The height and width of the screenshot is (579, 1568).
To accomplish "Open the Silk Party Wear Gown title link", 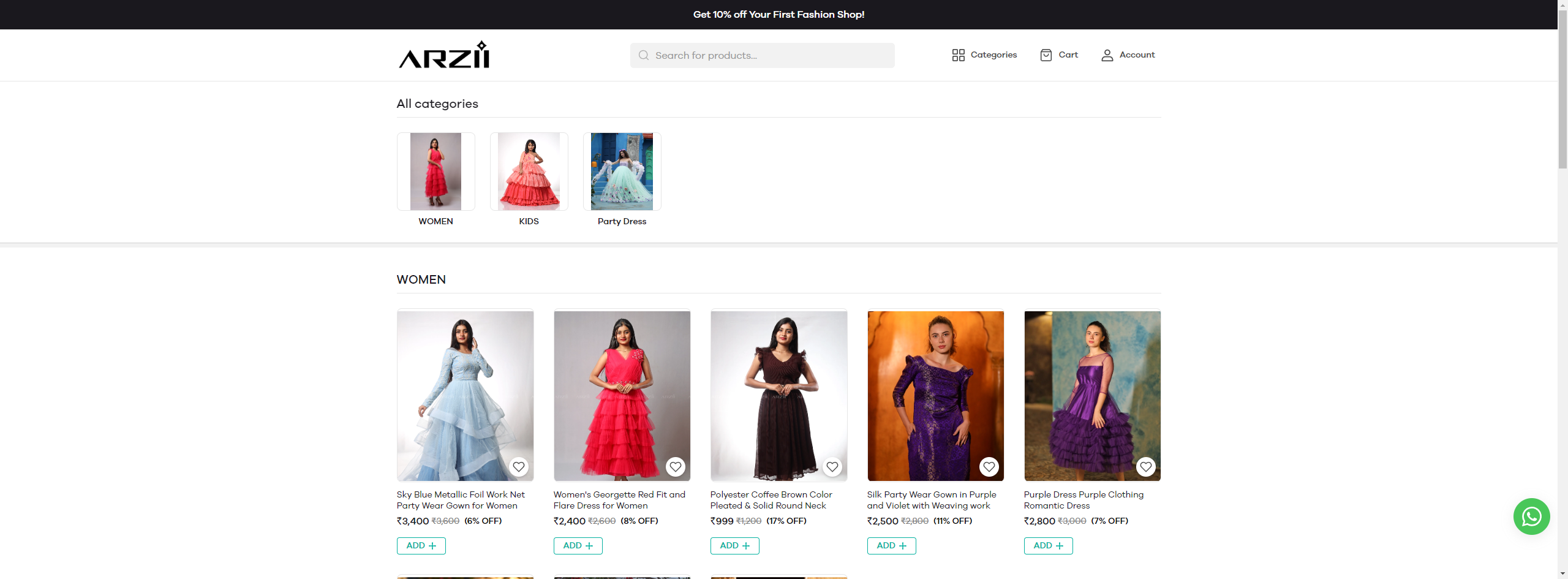I will point(931,500).
